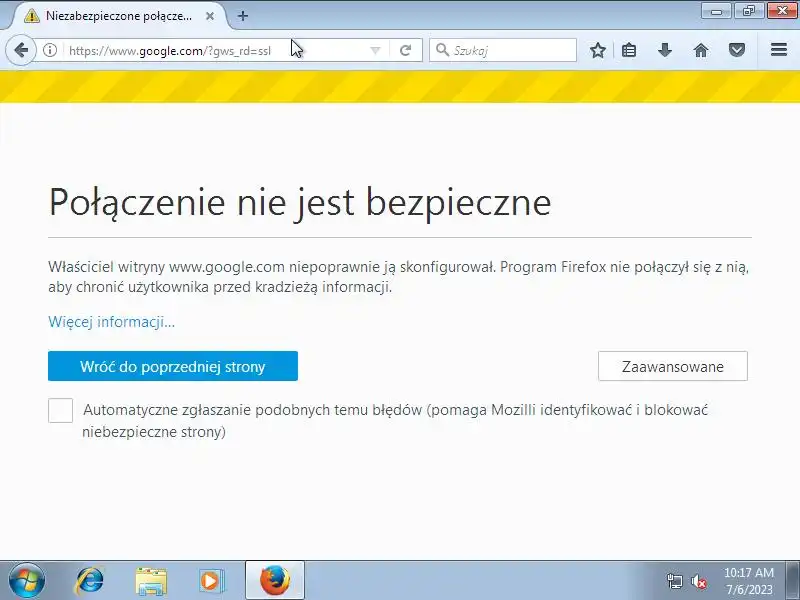Bookmark this page with the star
Screen dimensions: 800x600
(x=597, y=50)
